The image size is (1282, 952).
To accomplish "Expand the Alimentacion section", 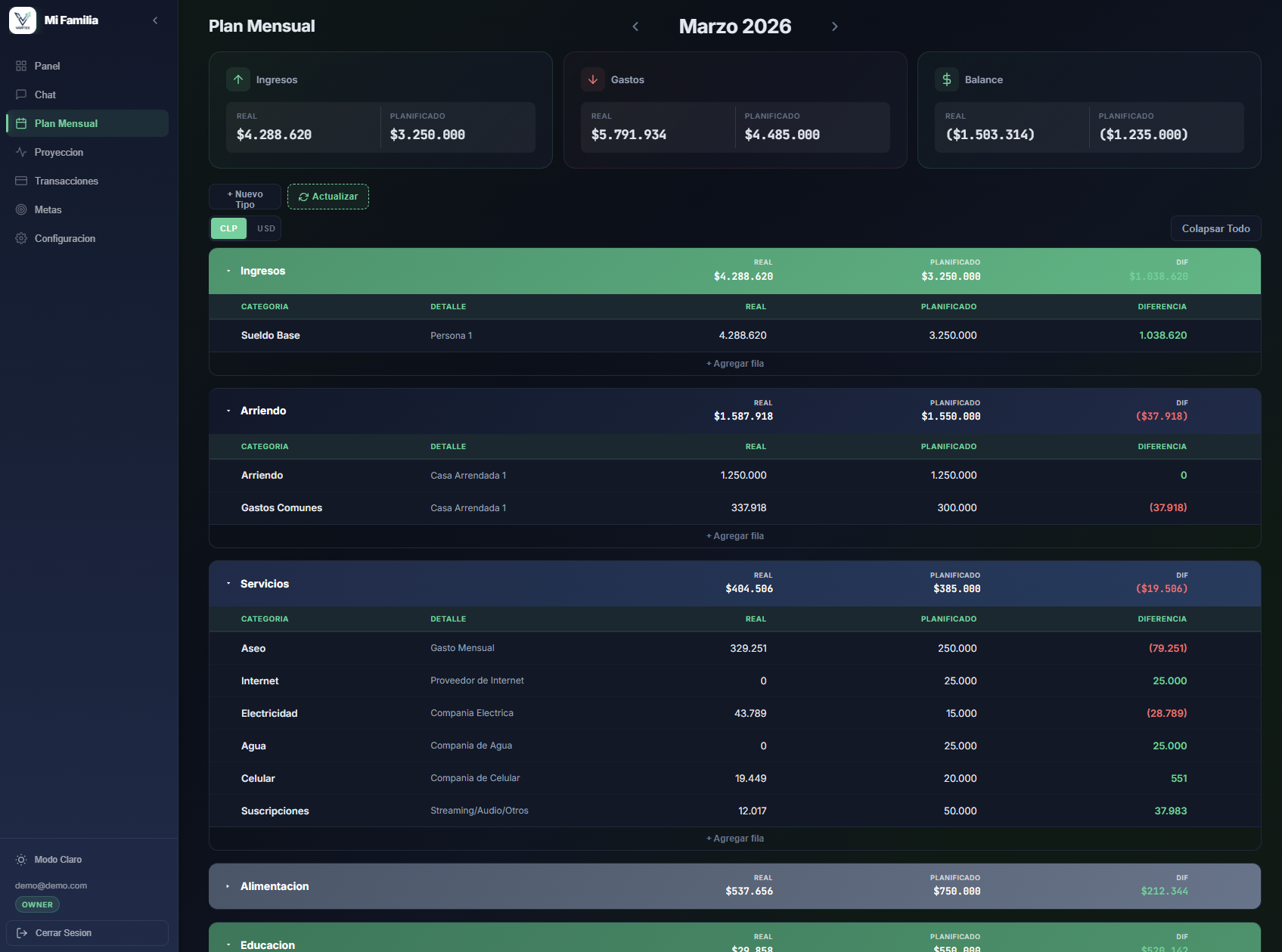I will (228, 886).
